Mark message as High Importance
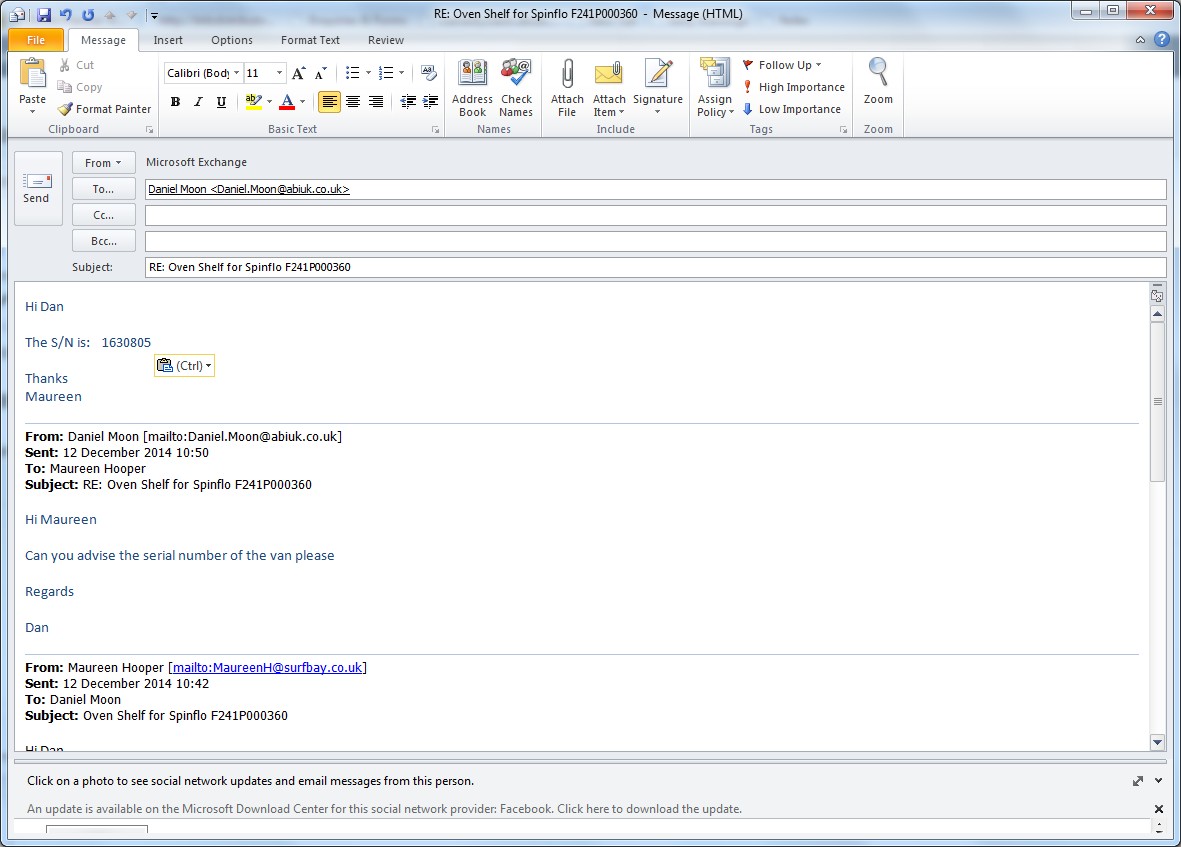Image resolution: width=1181 pixels, height=847 pixels. [x=793, y=87]
